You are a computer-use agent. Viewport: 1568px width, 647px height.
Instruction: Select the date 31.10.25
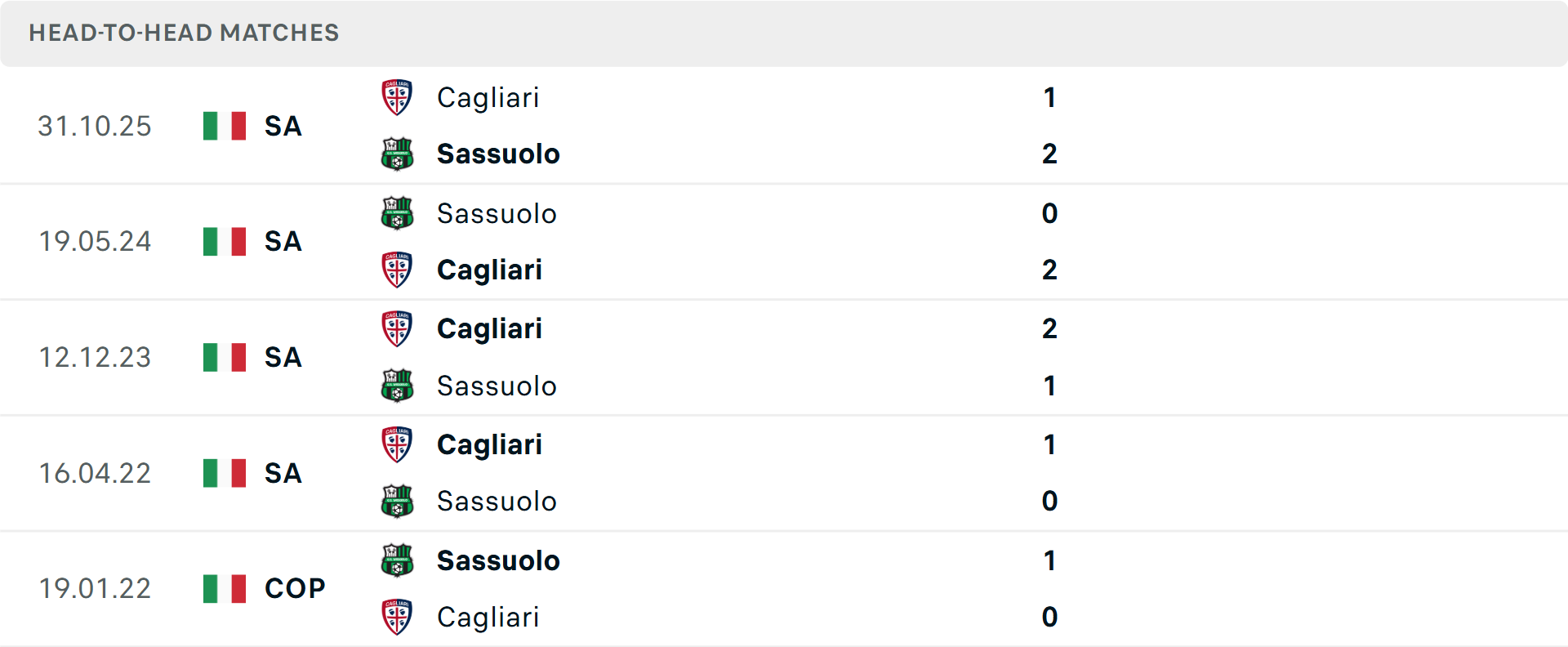coord(95,126)
